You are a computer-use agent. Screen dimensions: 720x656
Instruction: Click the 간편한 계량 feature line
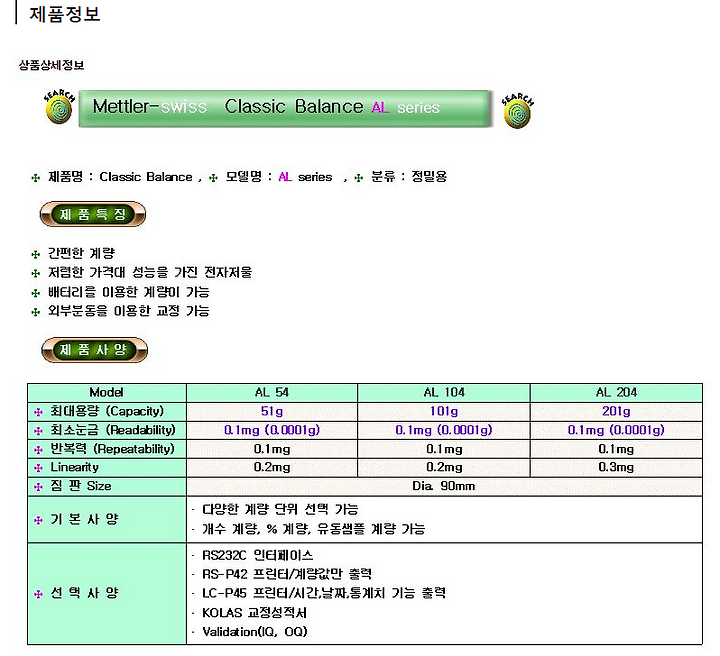81,253
